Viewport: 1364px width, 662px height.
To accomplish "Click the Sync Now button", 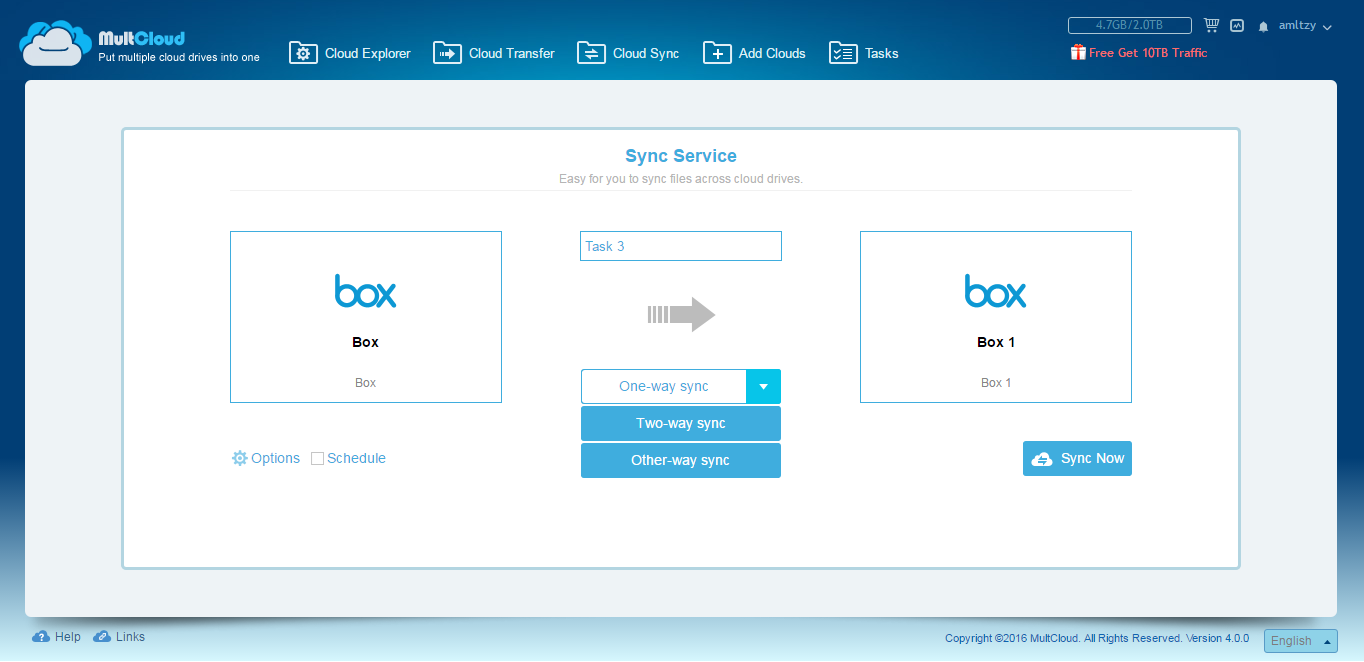I will click(1077, 458).
